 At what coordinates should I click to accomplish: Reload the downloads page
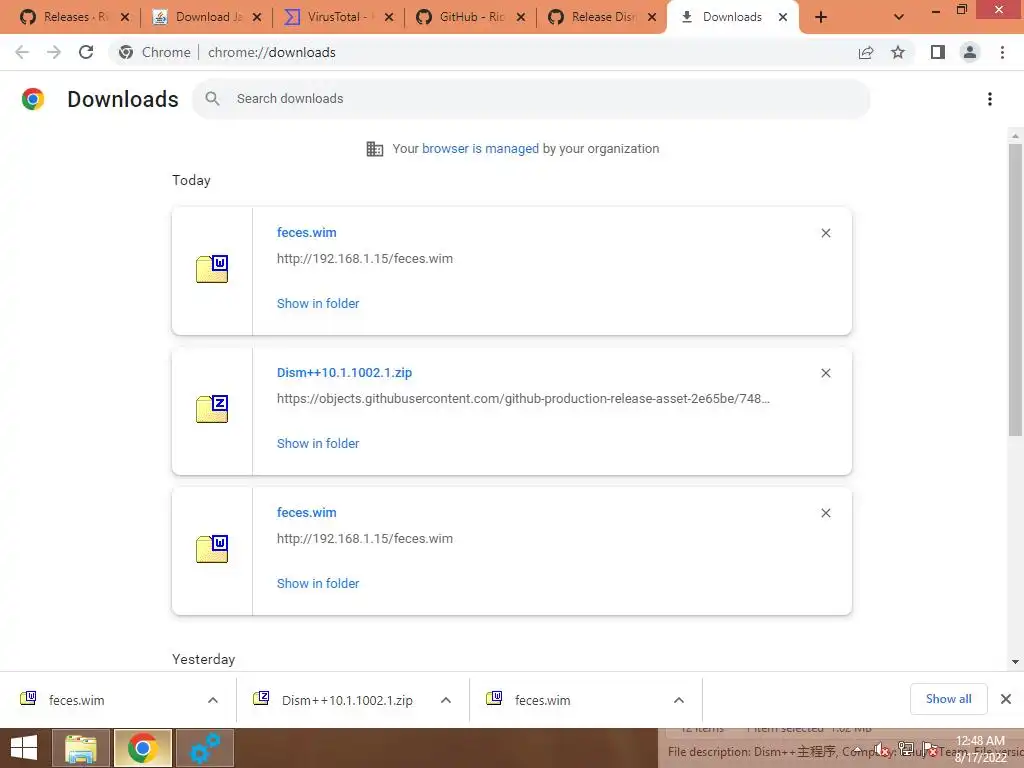click(86, 52)
